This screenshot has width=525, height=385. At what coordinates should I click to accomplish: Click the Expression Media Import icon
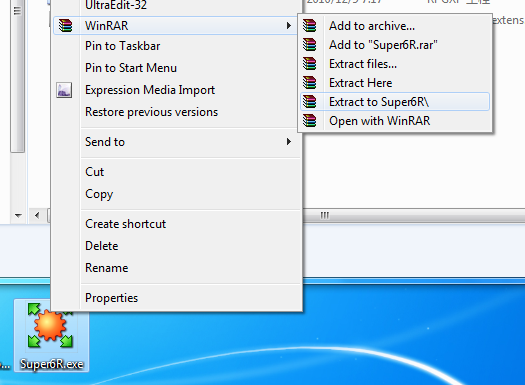64,90
